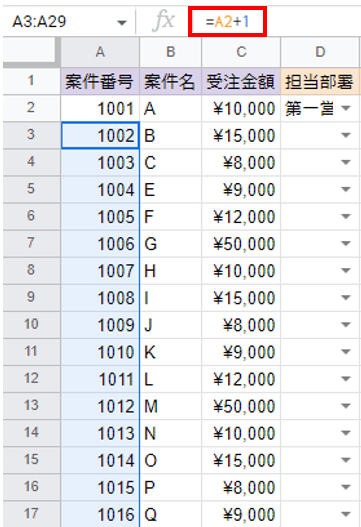
Task: Select the cell with project name M
Action: point(171,406)
